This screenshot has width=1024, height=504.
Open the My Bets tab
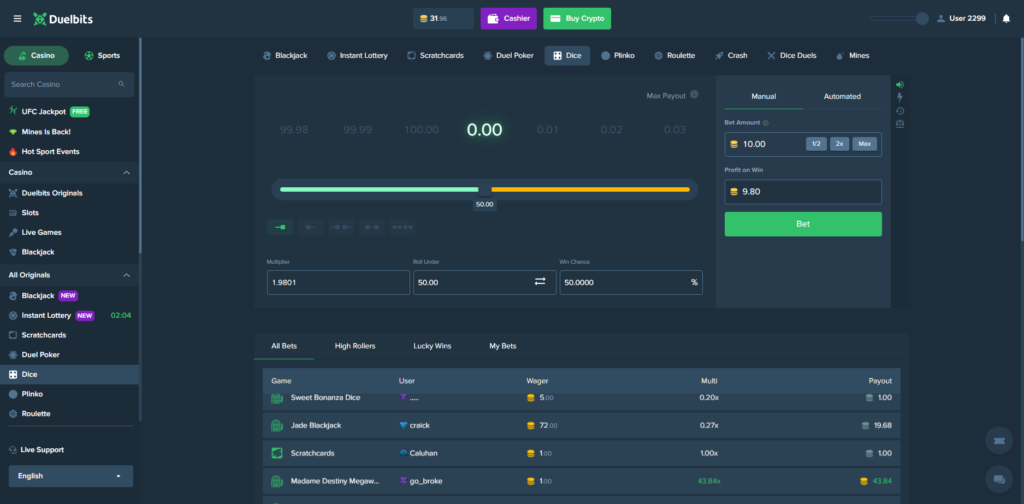tap(503, 346)
